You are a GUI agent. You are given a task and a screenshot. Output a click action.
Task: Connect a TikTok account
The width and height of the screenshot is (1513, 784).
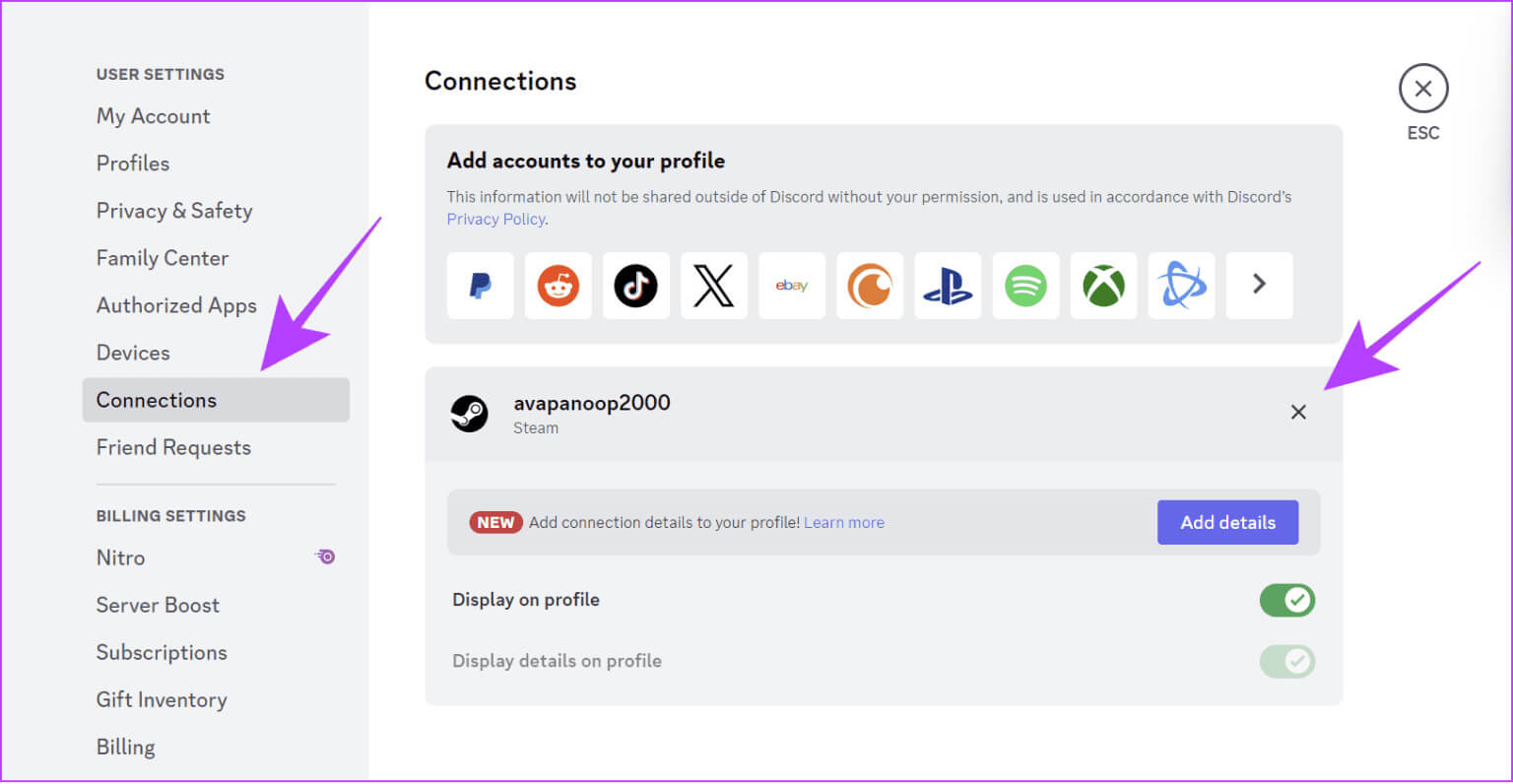[x=635, y=286]
